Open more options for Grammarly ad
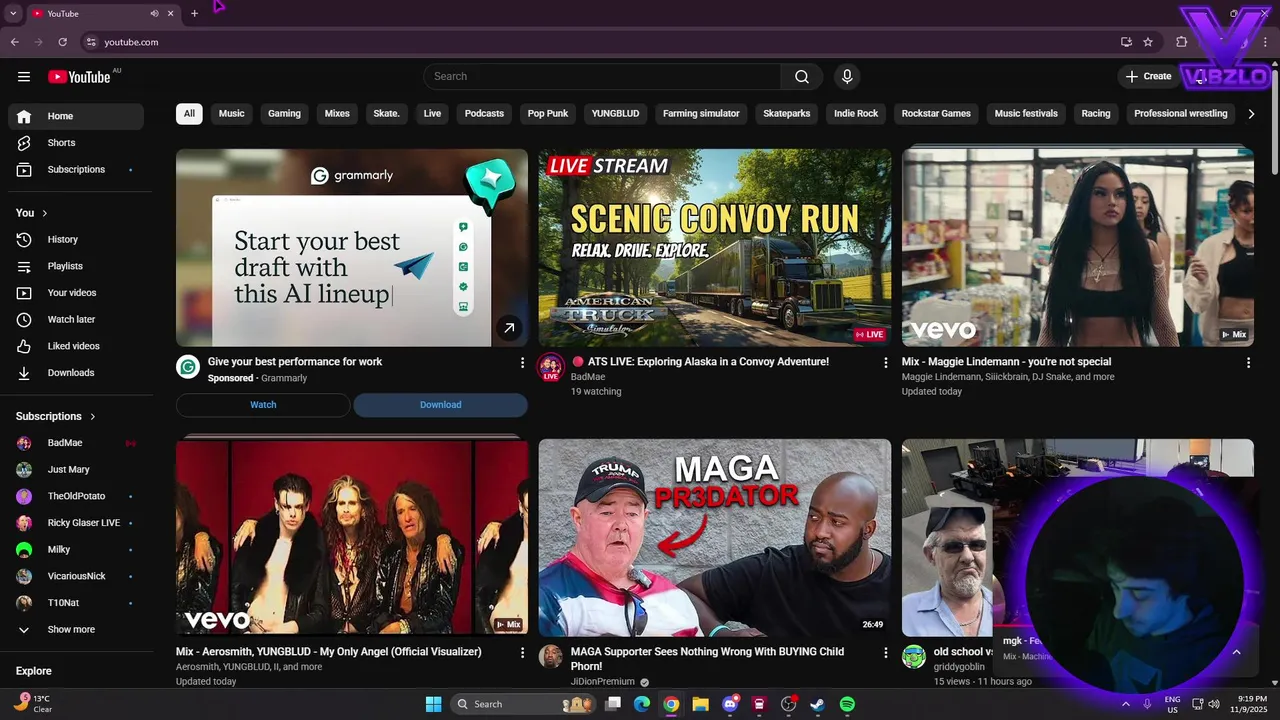 [522, 363]
